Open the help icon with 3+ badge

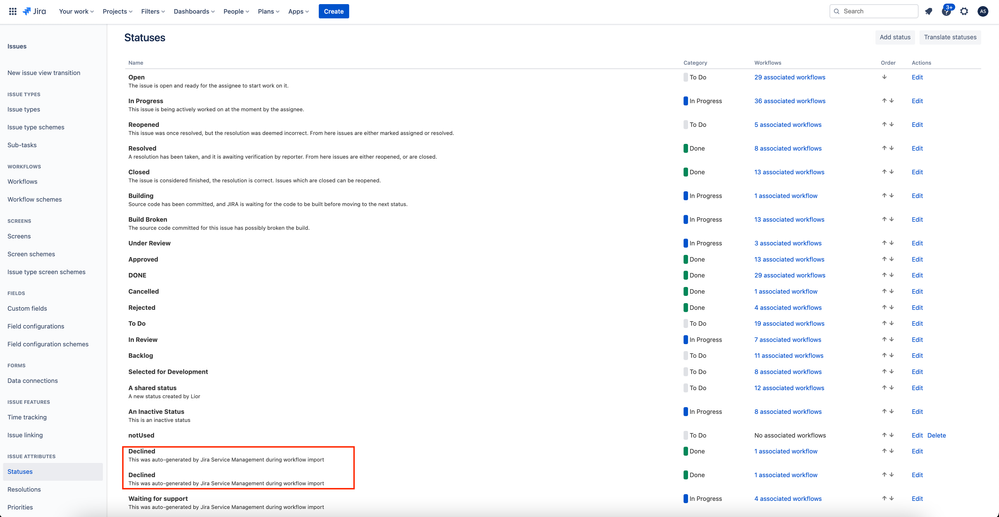tap(947, 11)
